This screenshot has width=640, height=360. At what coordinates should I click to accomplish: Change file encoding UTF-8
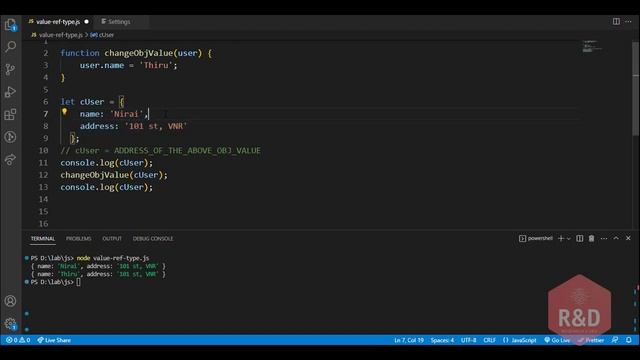[469, 340]
